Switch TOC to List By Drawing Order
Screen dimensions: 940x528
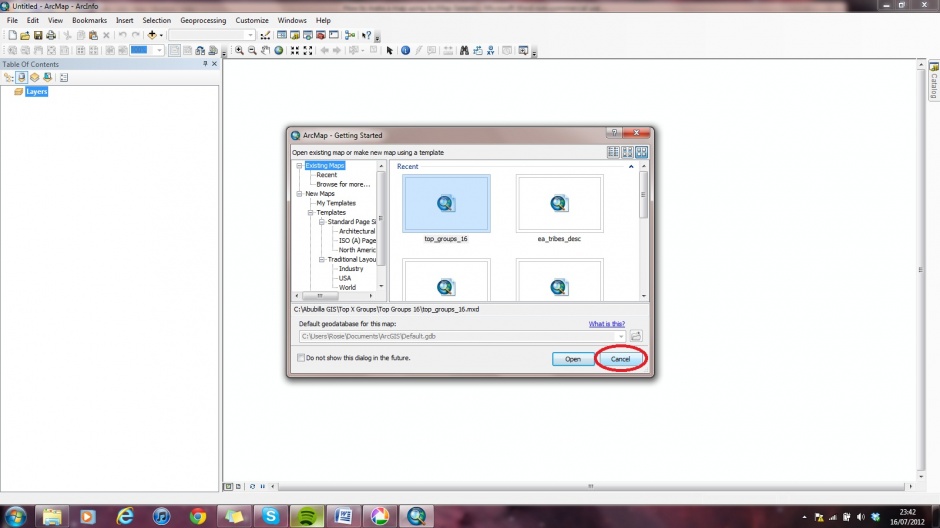[x=8, y=77]
